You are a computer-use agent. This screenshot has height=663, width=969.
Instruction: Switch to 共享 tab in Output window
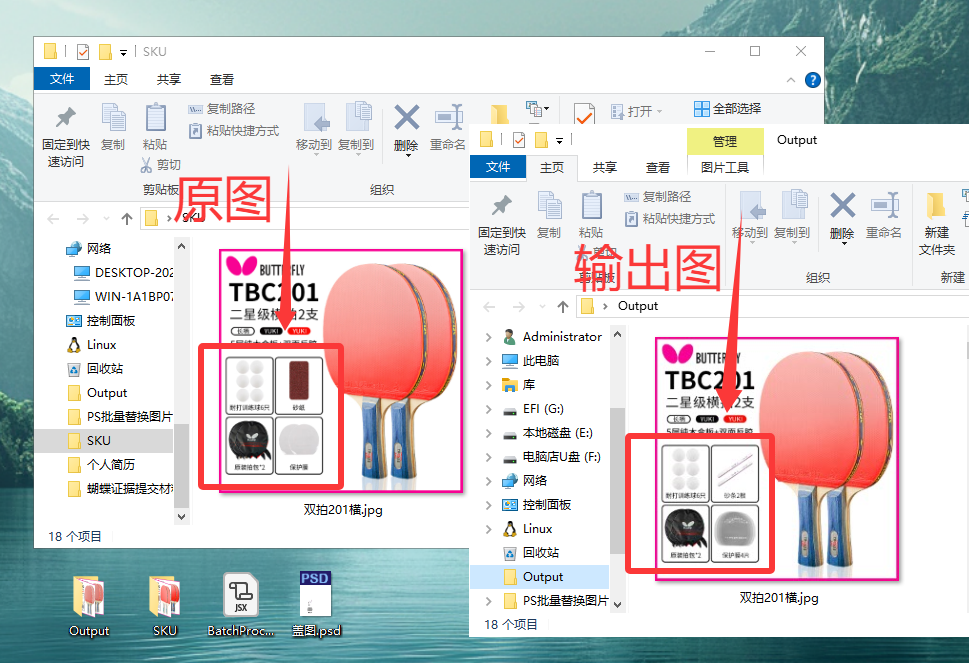coord(604,168)
